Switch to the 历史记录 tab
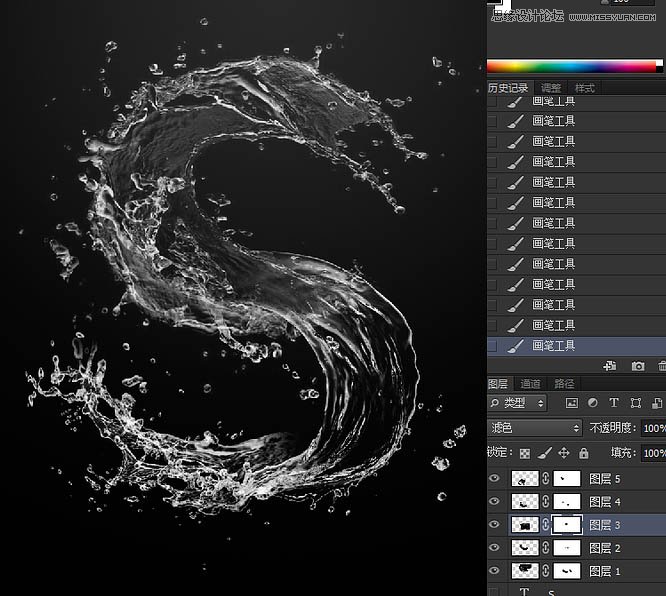Screen dimensions: 666x596 508,88
